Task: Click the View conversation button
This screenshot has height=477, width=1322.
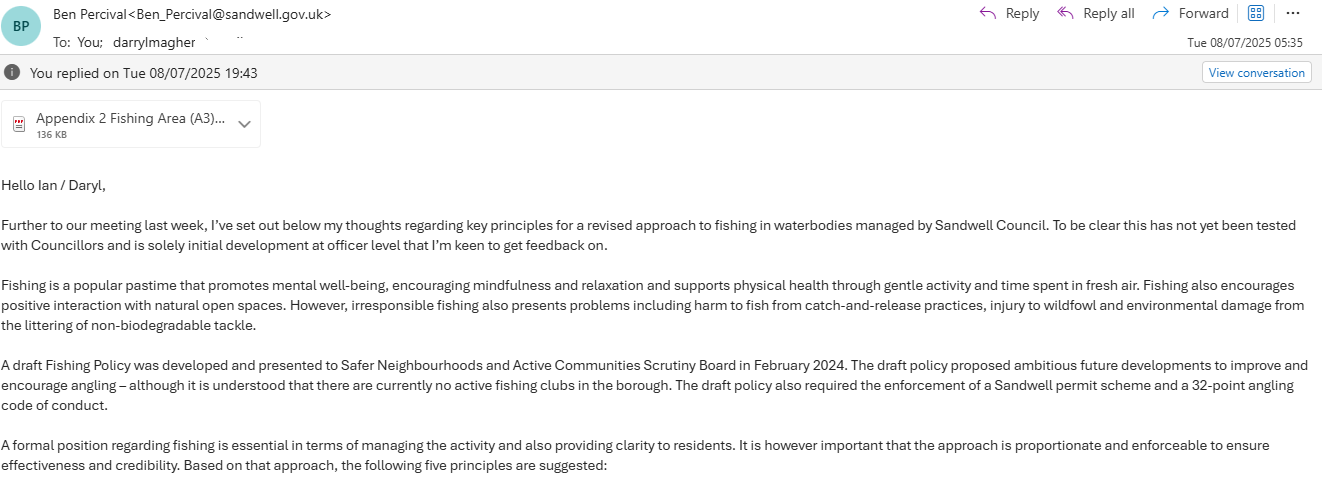Action: (x=1256, y=73)
